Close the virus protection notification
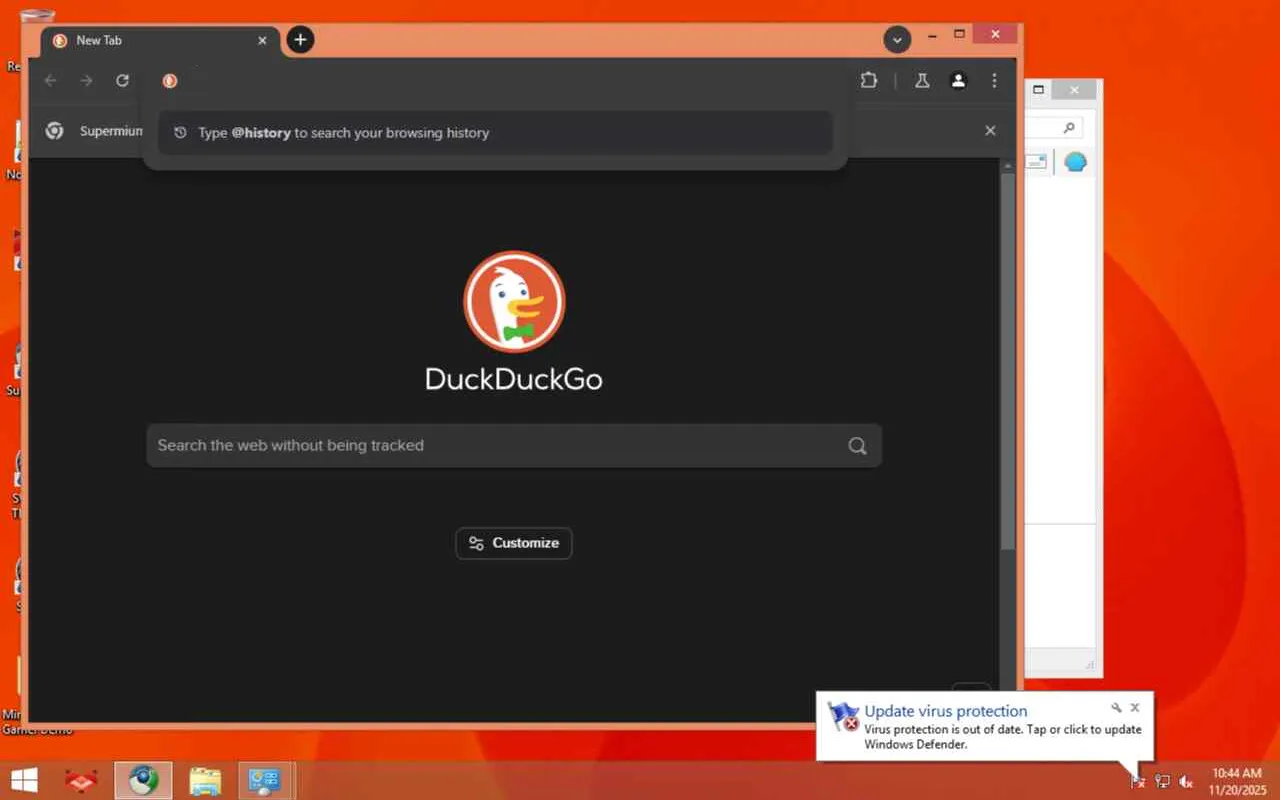The height and width of the screenshot is (800, 1280). click(1134, 708)
